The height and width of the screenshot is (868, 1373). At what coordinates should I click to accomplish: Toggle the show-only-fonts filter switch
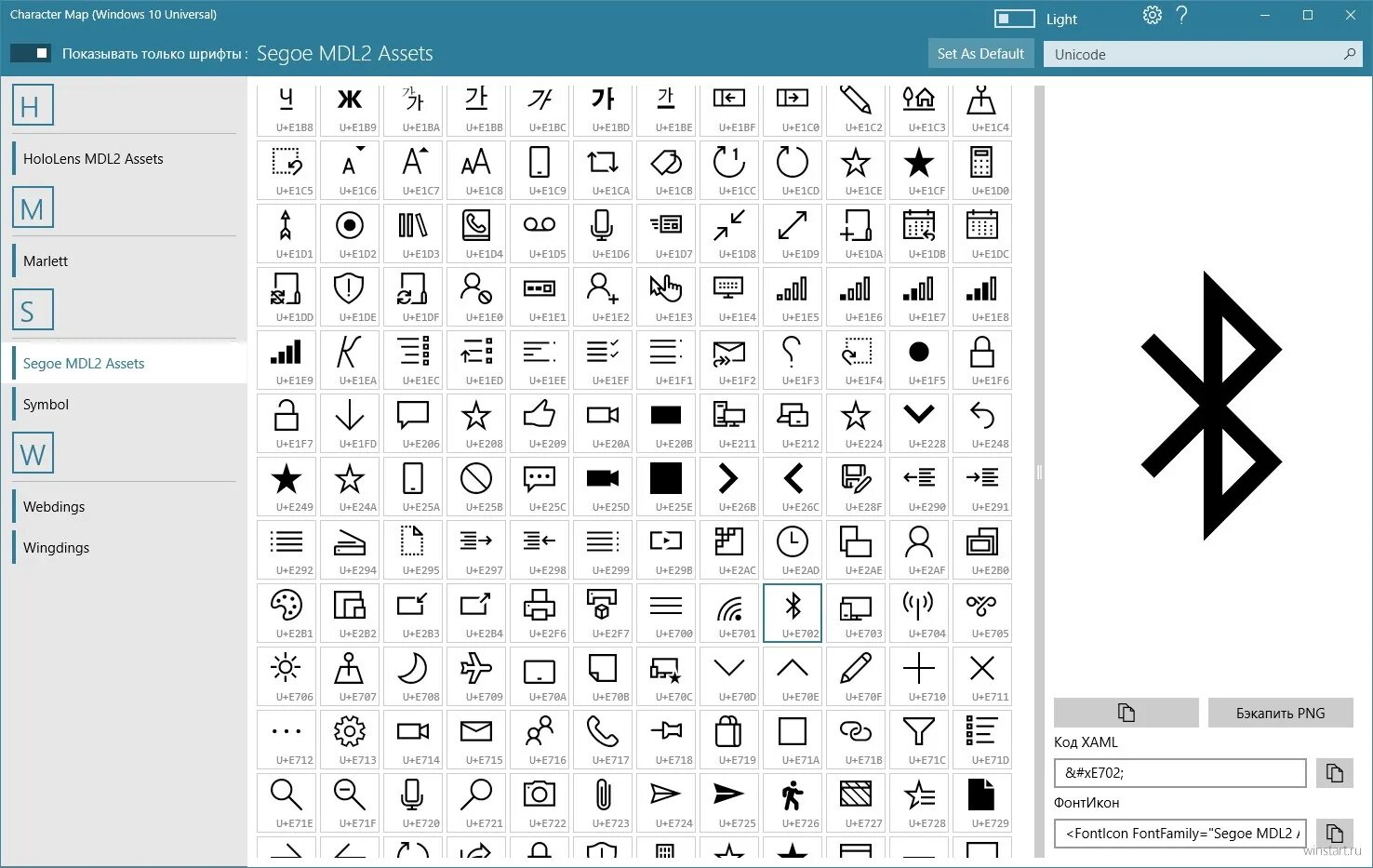(x=30, y=53)
